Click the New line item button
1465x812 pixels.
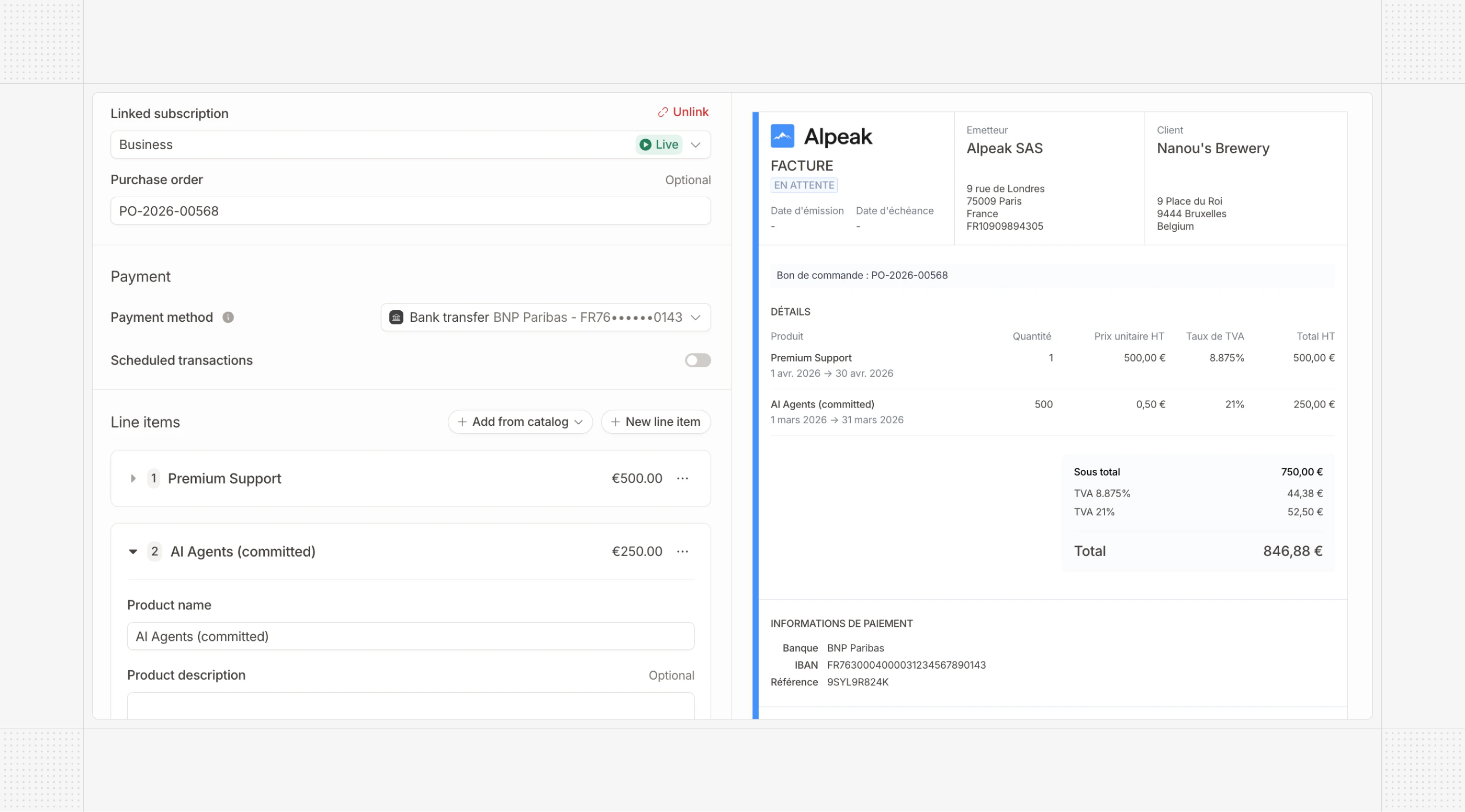click(x=655, y=422)
